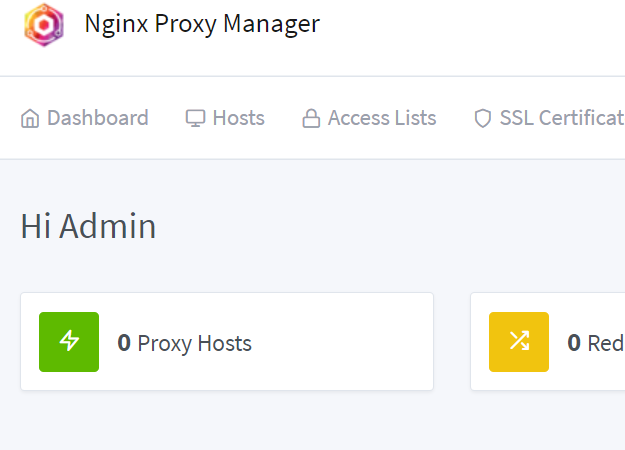Click the Access Lists padlock icon
The height and width of the screenshot is (450, 625).
[x=311, y=118]
